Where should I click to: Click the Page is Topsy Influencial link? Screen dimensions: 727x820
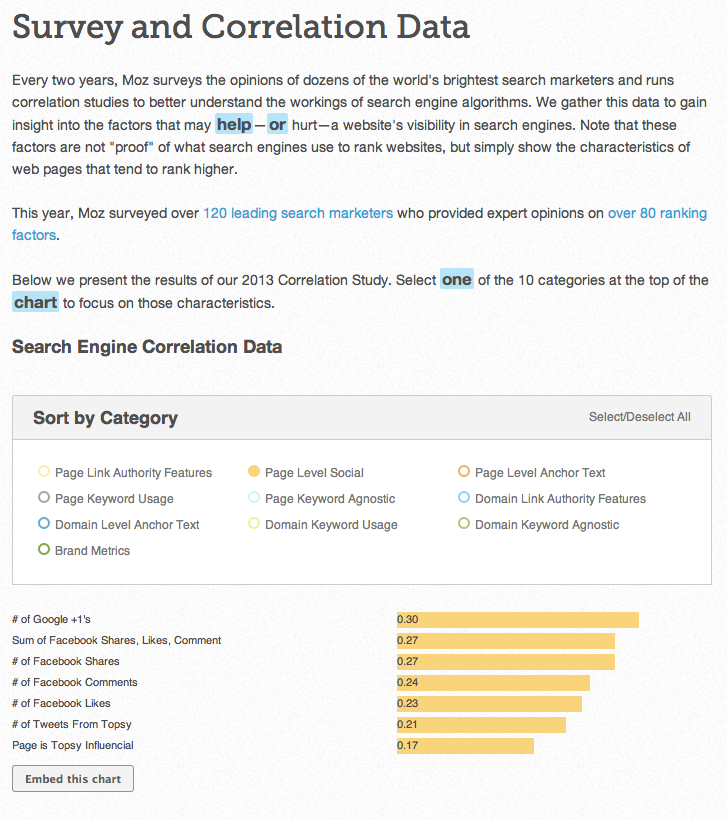[x=72, y=745]
